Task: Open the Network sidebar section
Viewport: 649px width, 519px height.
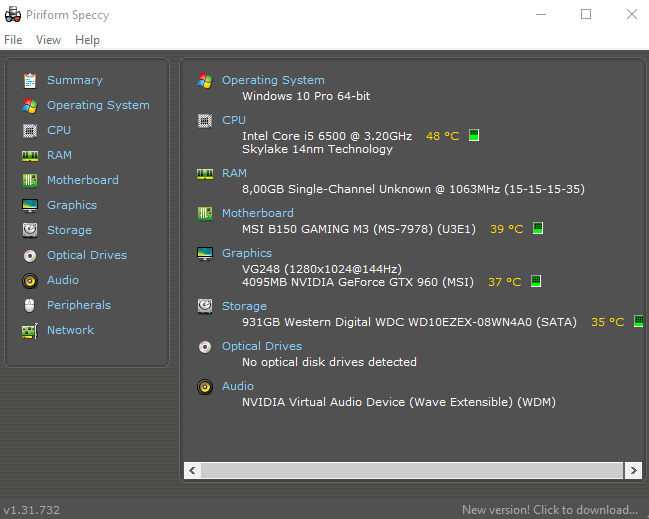Action: point(70,330)
